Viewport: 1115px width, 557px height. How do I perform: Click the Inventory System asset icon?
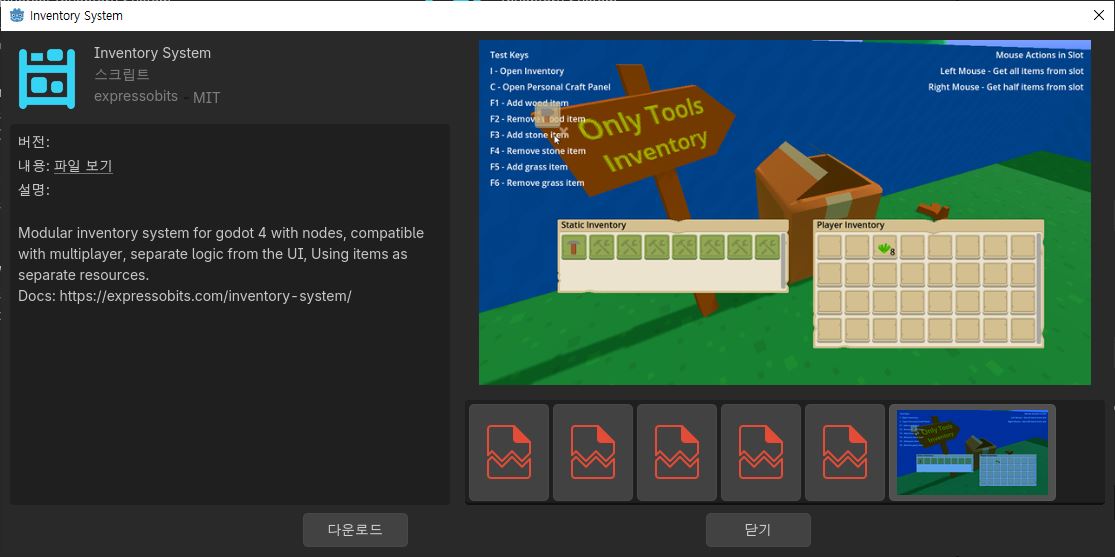point(47,78)
